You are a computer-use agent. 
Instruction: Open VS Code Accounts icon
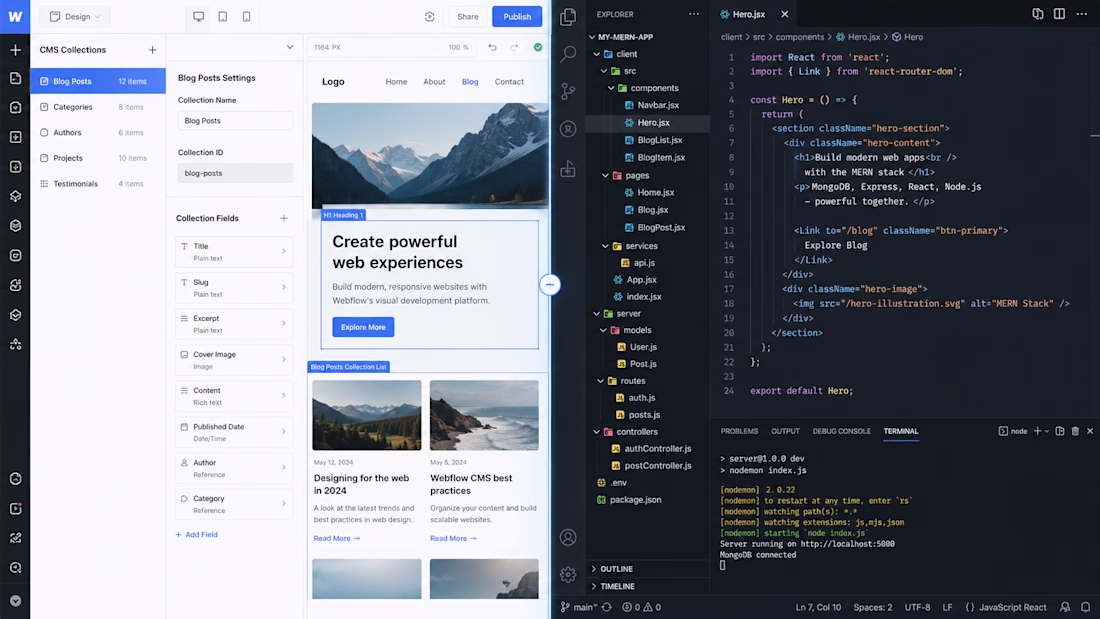click(568, 538)
